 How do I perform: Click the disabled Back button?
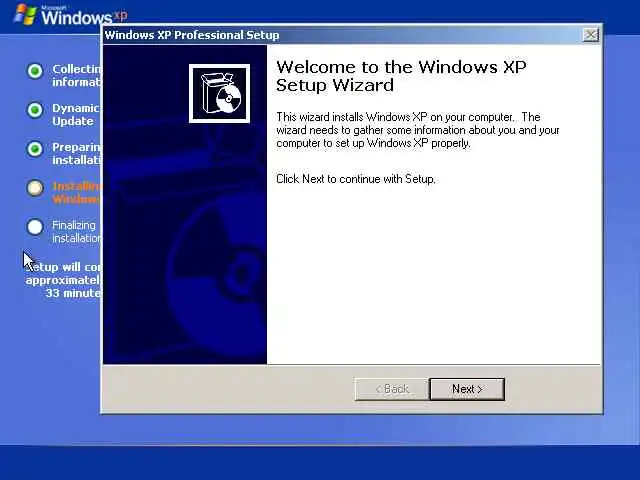[392, 389]
